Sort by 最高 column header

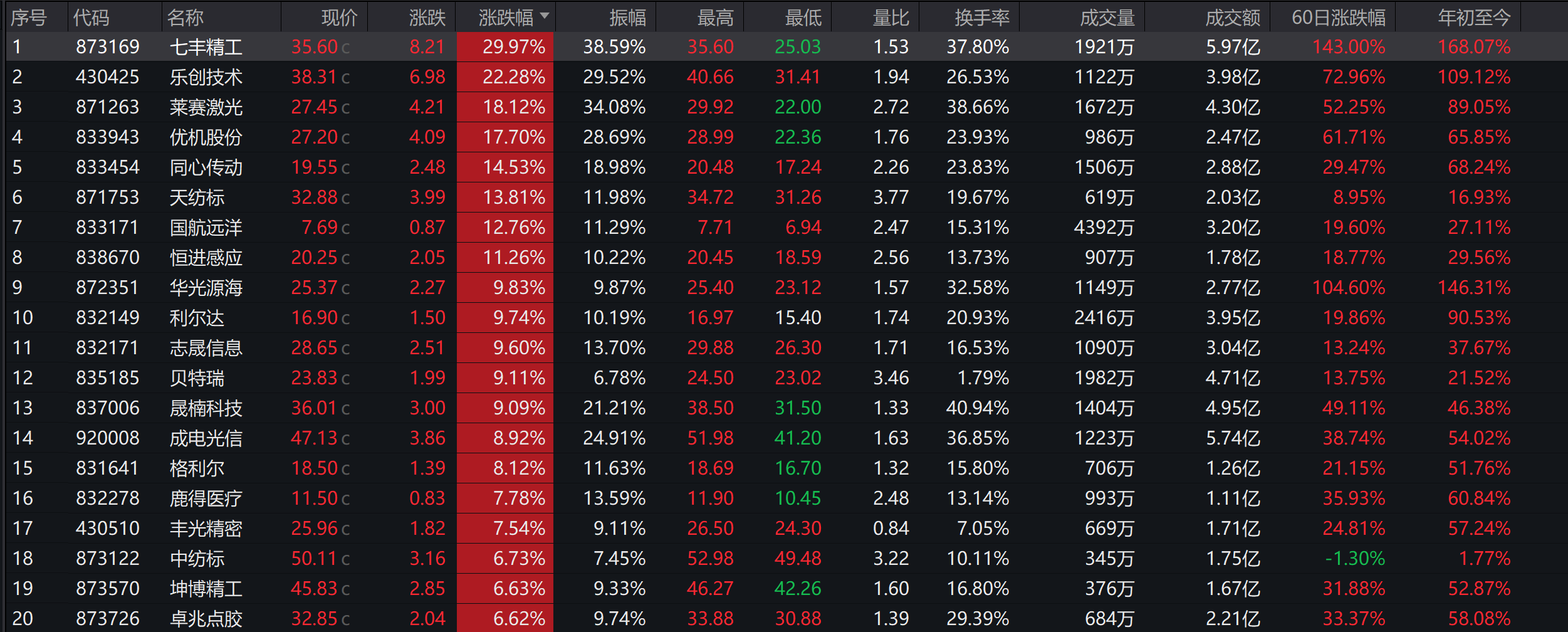[716, 18]
